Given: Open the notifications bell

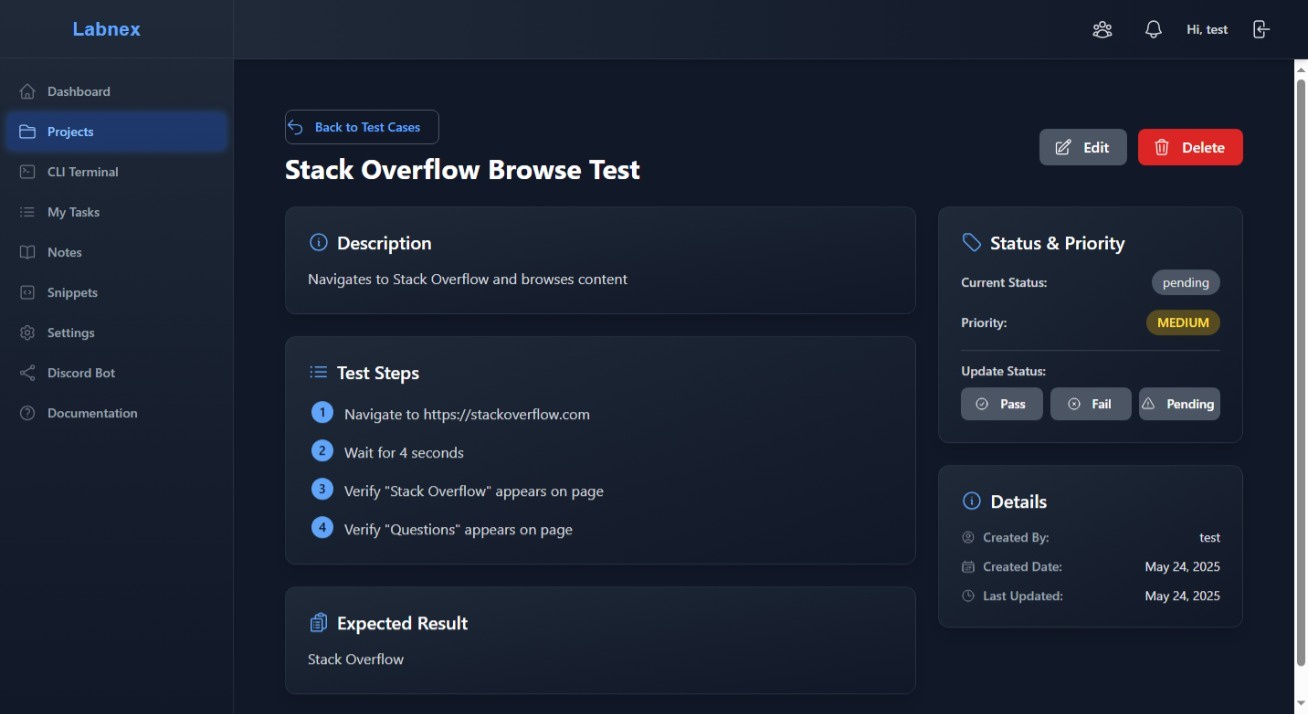Looking at the screenshot, I should (x=1153, y=29).
